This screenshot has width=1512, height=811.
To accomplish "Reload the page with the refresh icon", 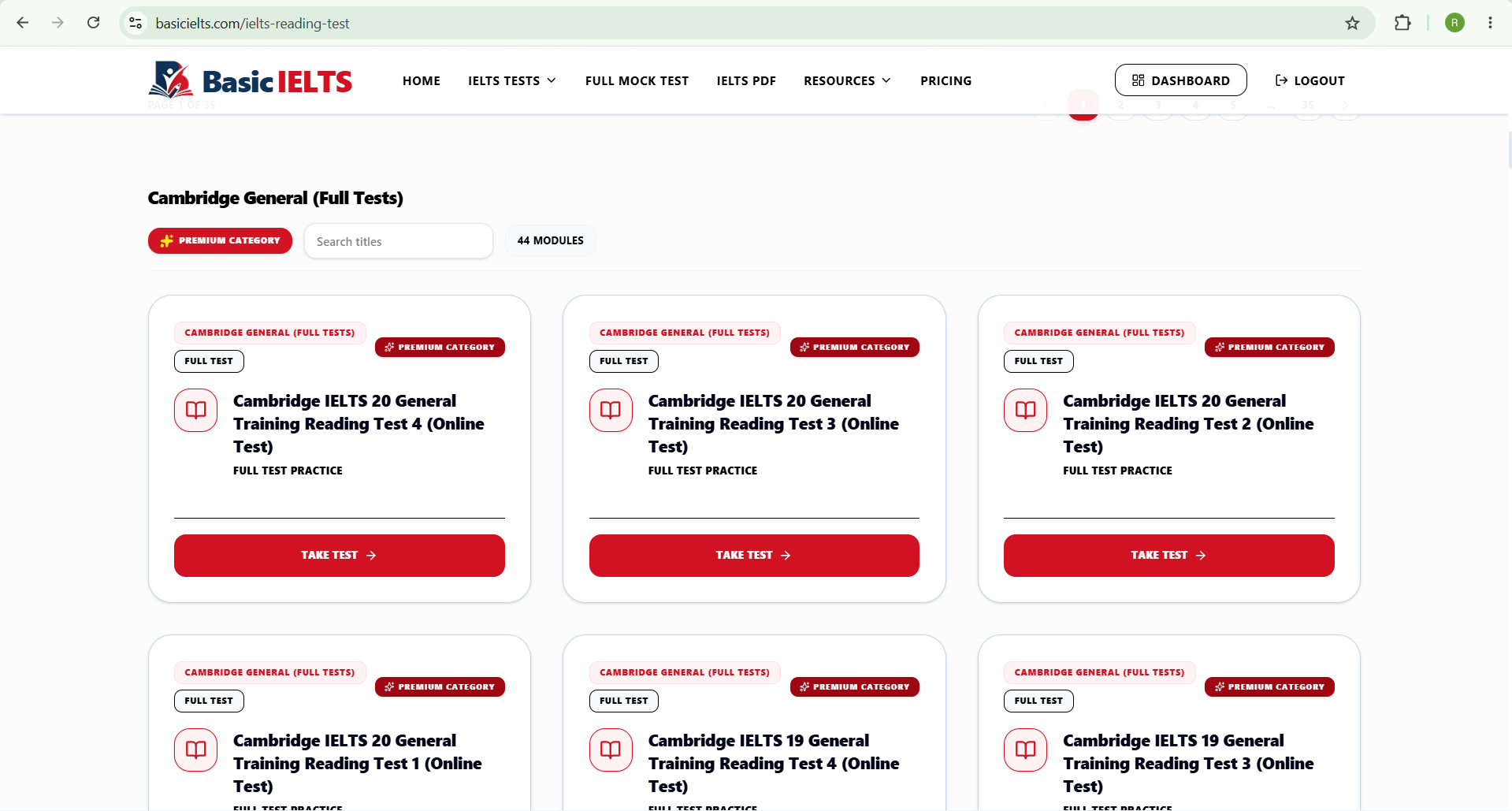I will pos(93,23).
